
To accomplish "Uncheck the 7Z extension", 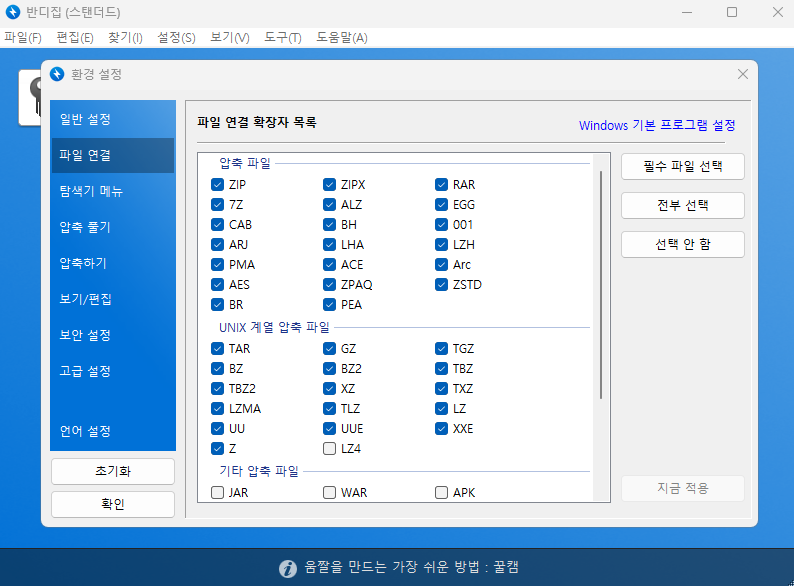I will (217, 205).
